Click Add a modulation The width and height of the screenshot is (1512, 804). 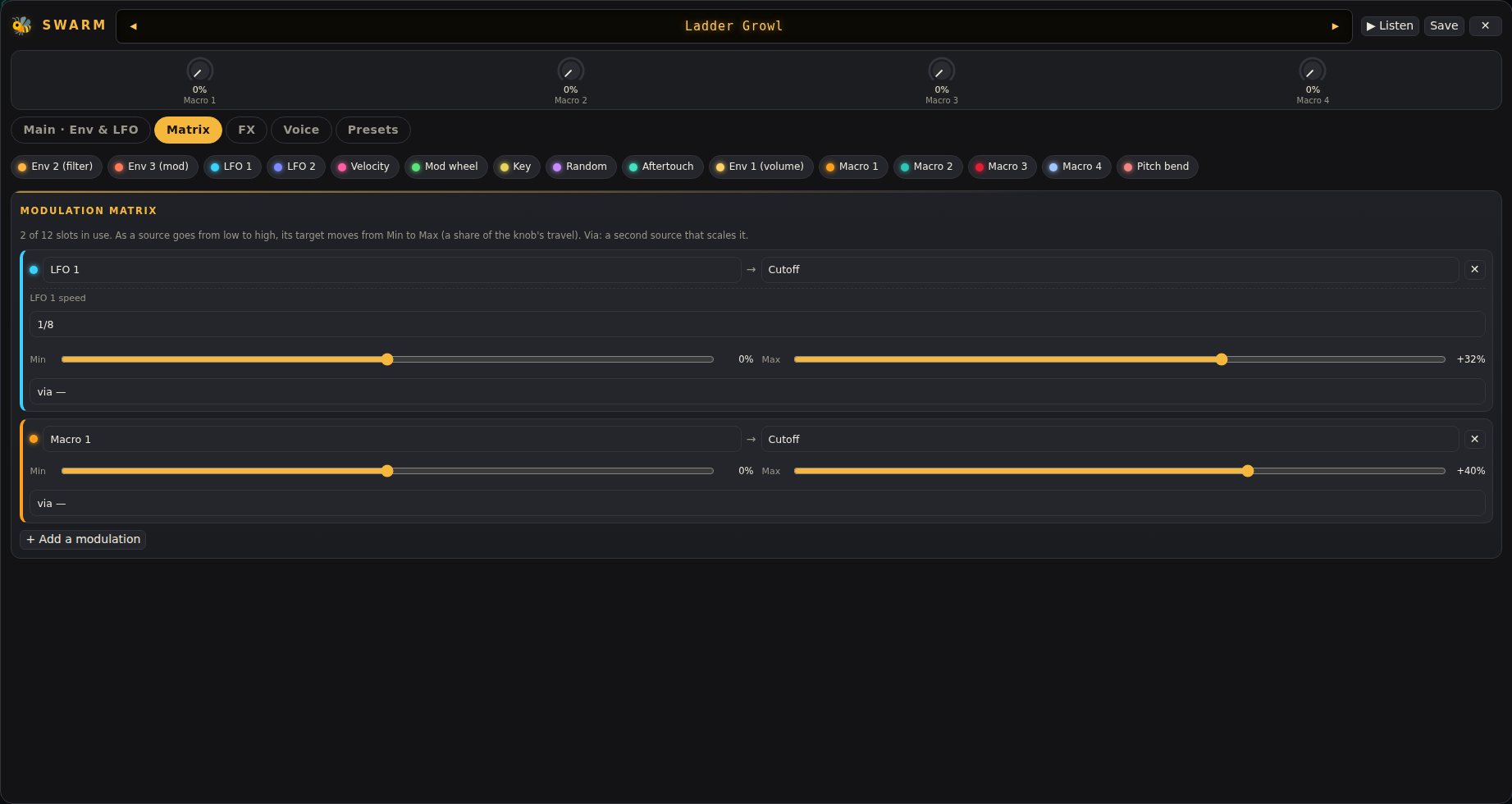pyautogui.click(x=83, y=539)
